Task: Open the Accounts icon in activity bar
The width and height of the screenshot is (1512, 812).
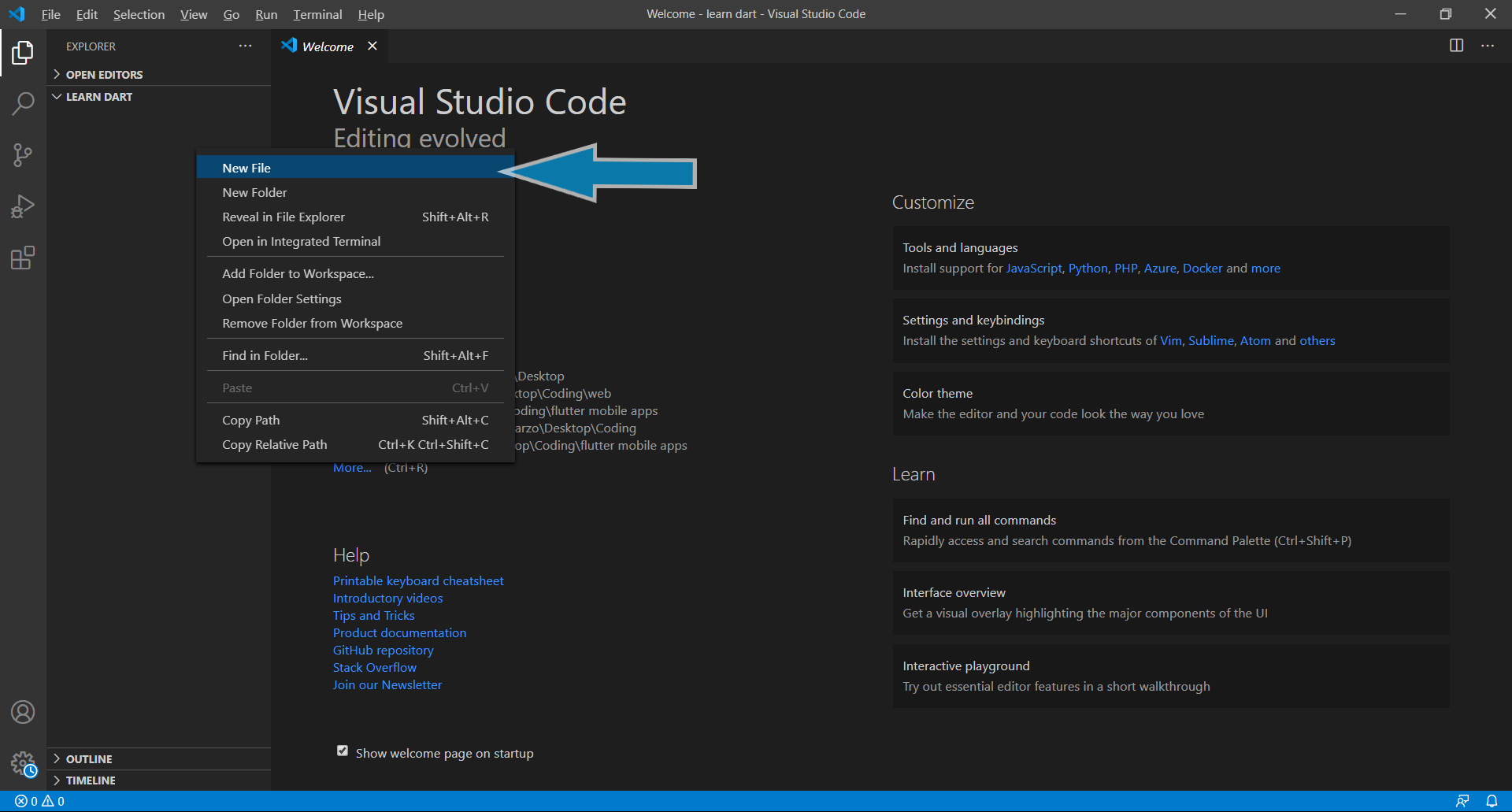Action: (x=23, y=712)
